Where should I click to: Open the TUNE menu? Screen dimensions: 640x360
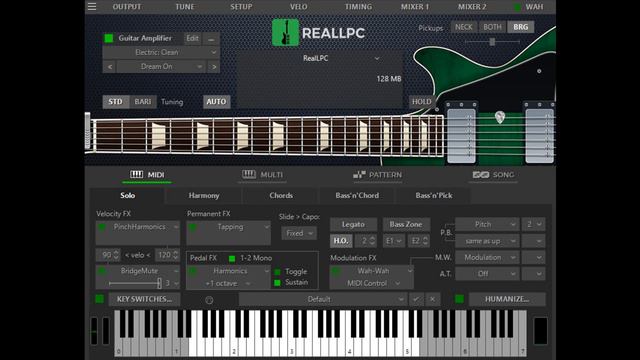[184, 7]
